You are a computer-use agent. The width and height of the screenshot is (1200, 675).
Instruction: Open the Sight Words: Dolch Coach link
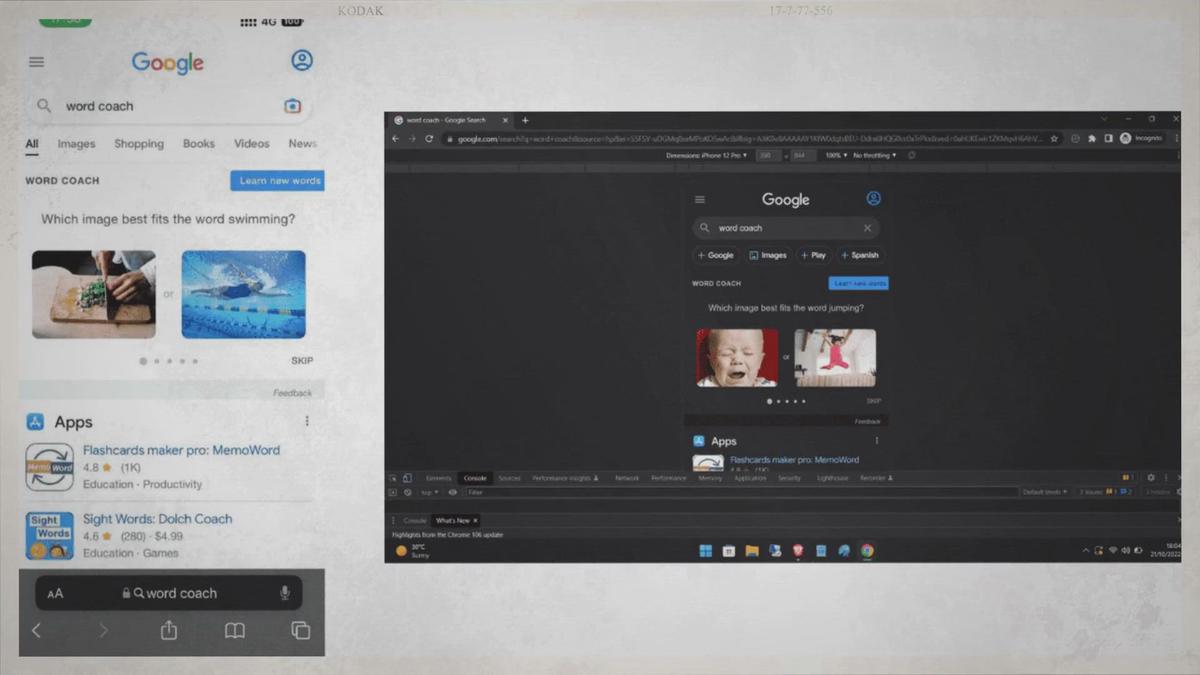157,519
